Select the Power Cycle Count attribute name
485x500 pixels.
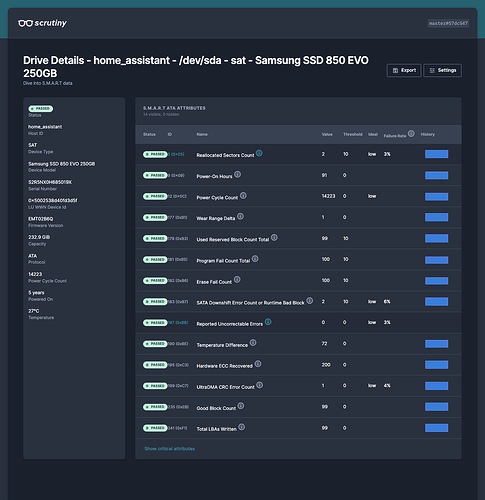click(x=217, y=197)
